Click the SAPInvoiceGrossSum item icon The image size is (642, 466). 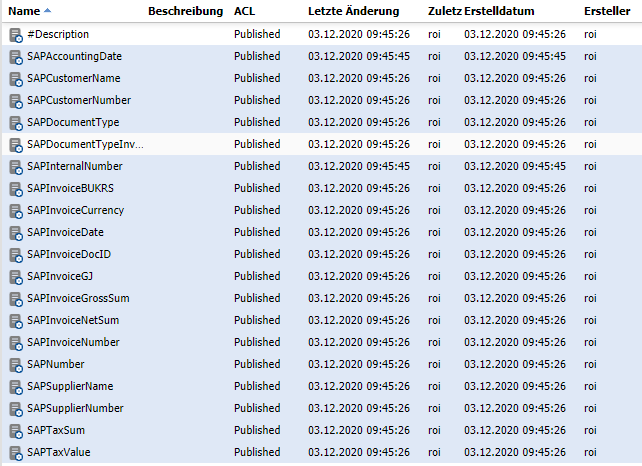click(x=16, y=299)
